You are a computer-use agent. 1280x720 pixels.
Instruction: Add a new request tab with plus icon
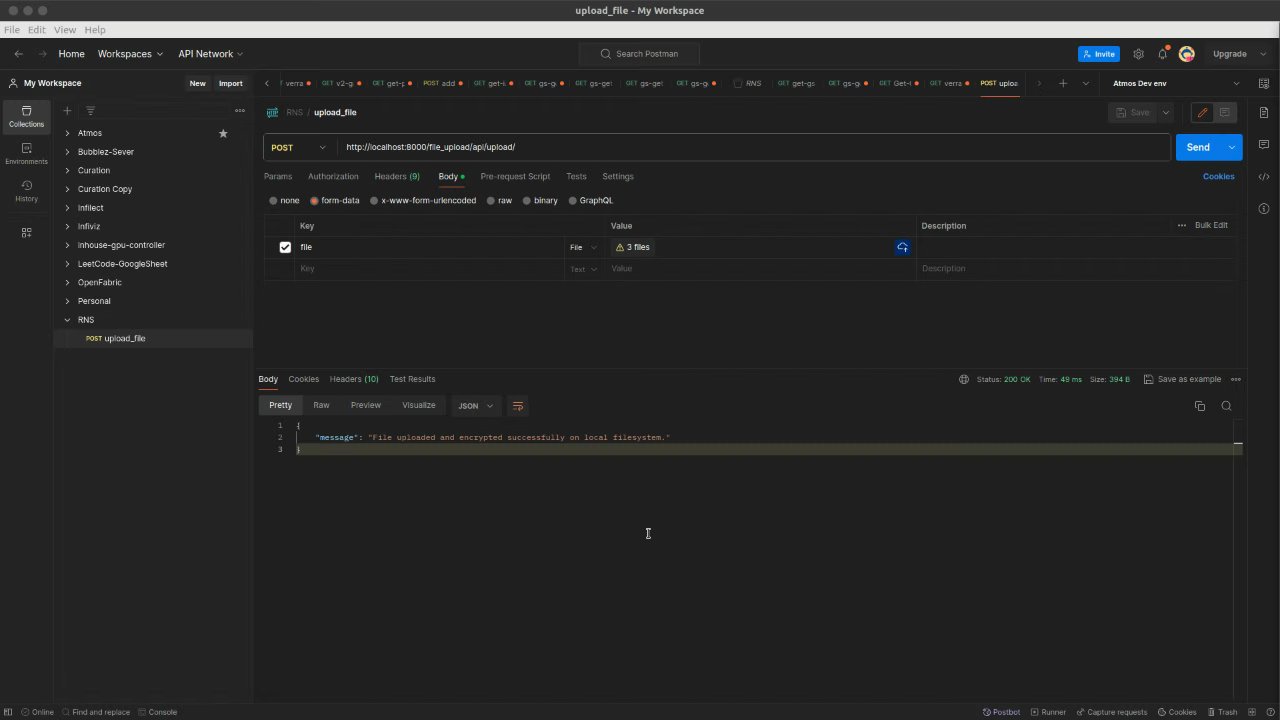tap(1063, 83)
